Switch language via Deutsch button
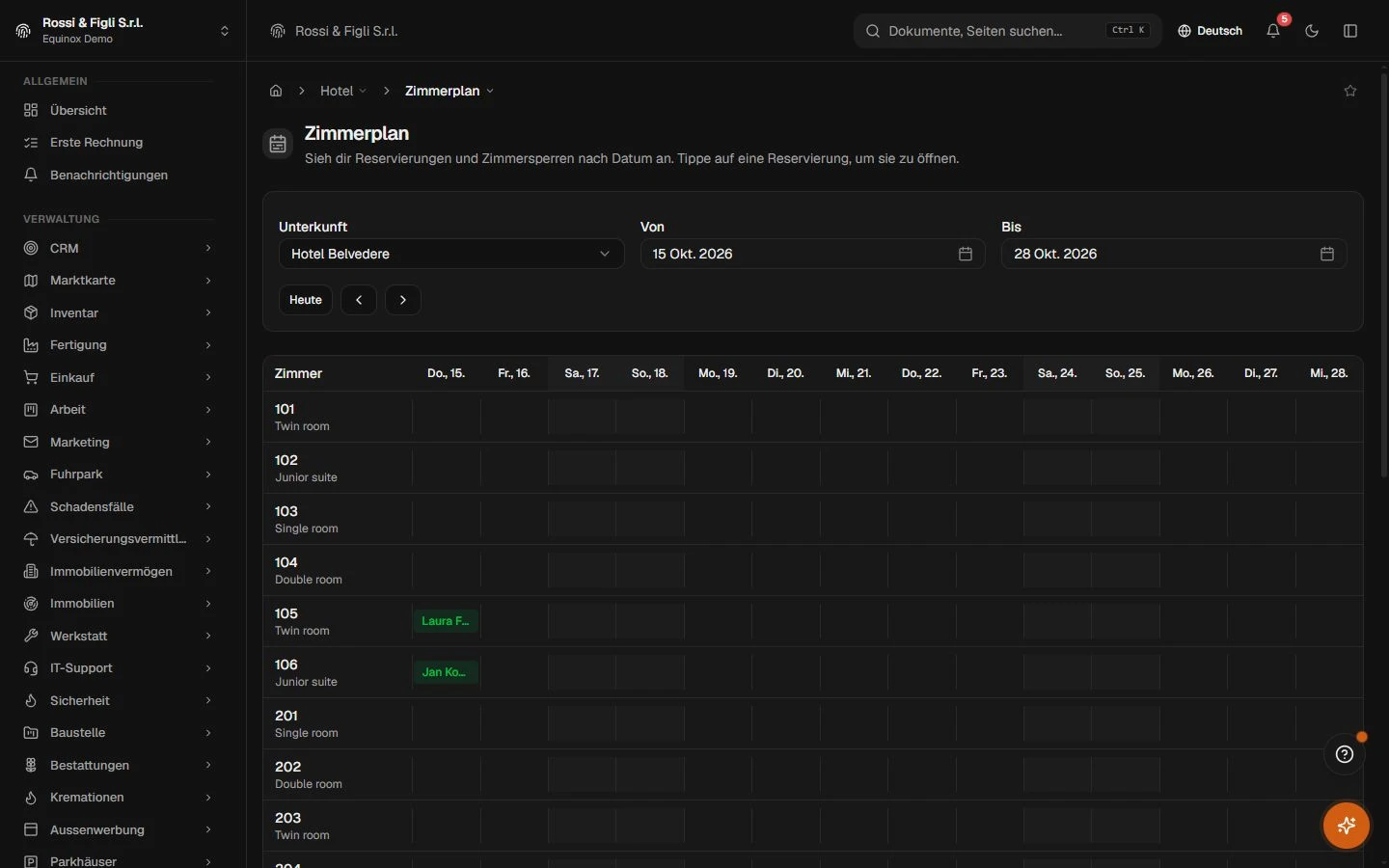Viewport: 1389px width, 868px height. coord(1210,31)
